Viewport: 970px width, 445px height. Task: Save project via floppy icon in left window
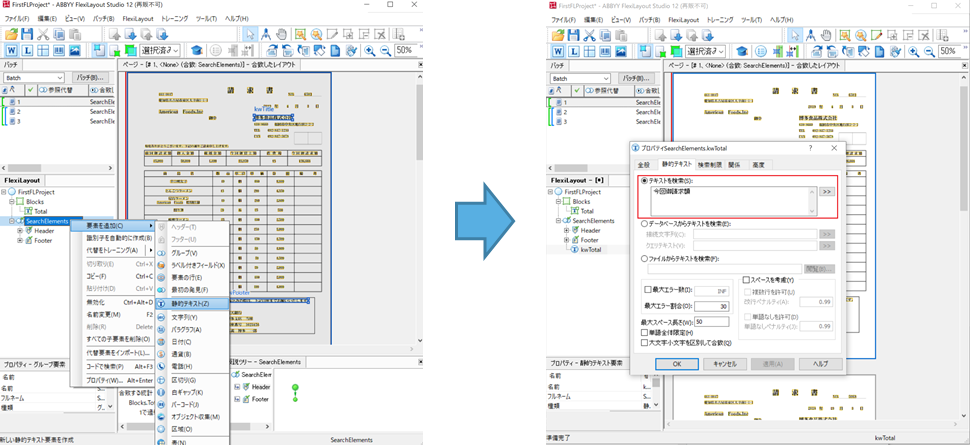[27, 35]
